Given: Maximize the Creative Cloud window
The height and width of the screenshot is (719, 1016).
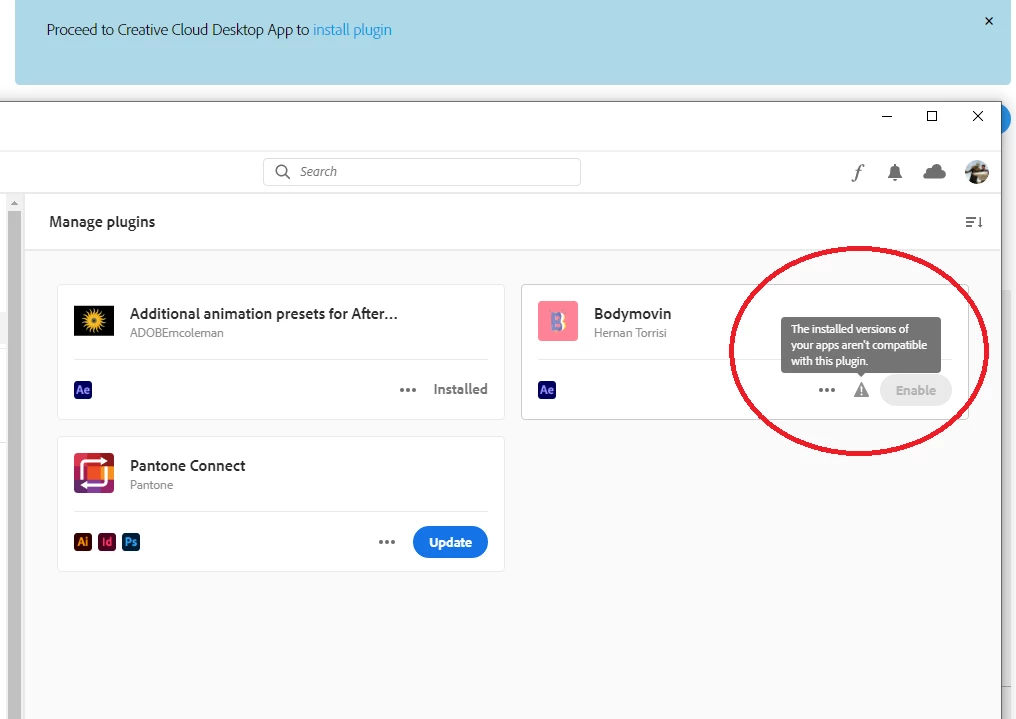Looking at the screenshot, I should [x=932, y=117].
